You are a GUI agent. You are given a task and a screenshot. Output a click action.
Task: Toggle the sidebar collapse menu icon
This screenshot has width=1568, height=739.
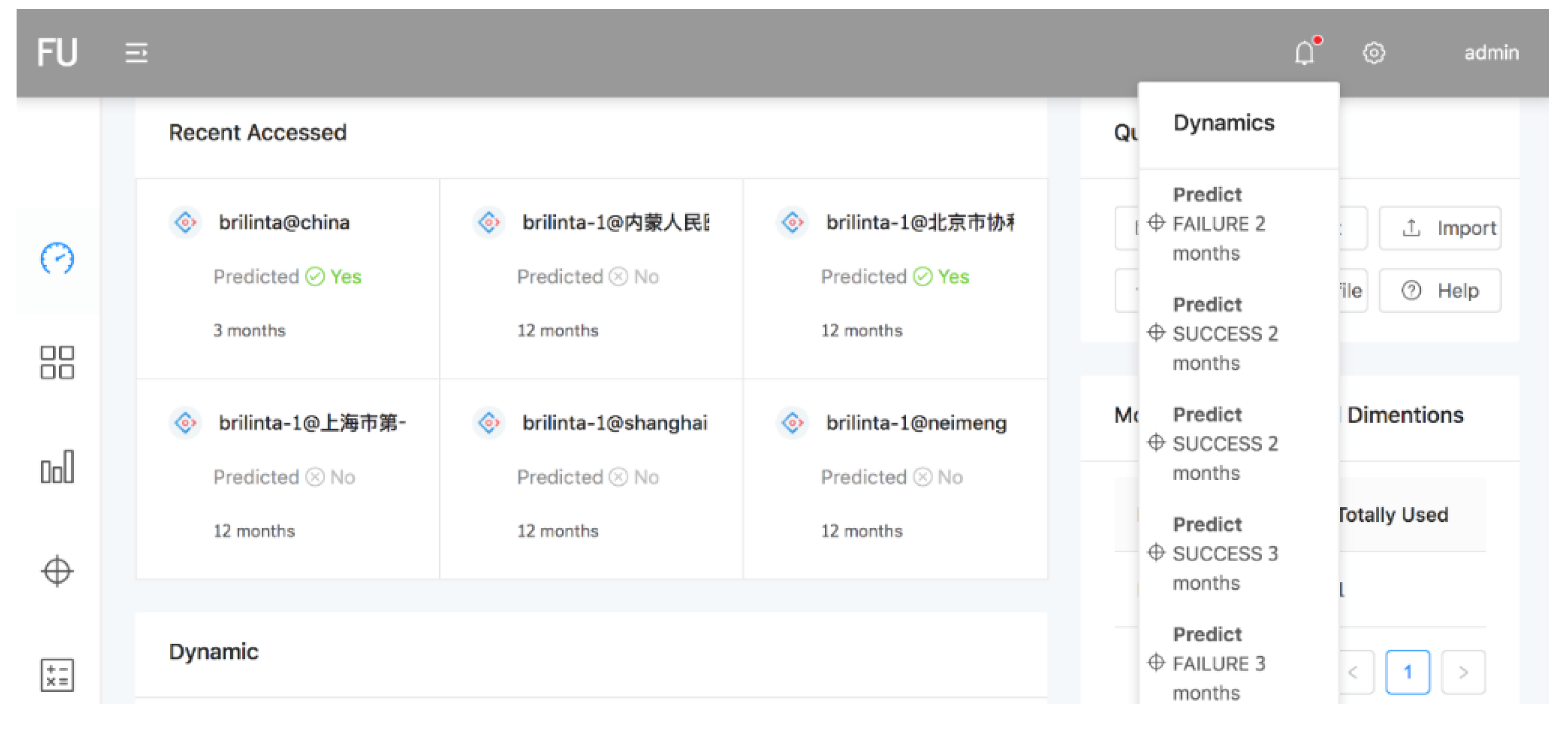pos(136,53)
